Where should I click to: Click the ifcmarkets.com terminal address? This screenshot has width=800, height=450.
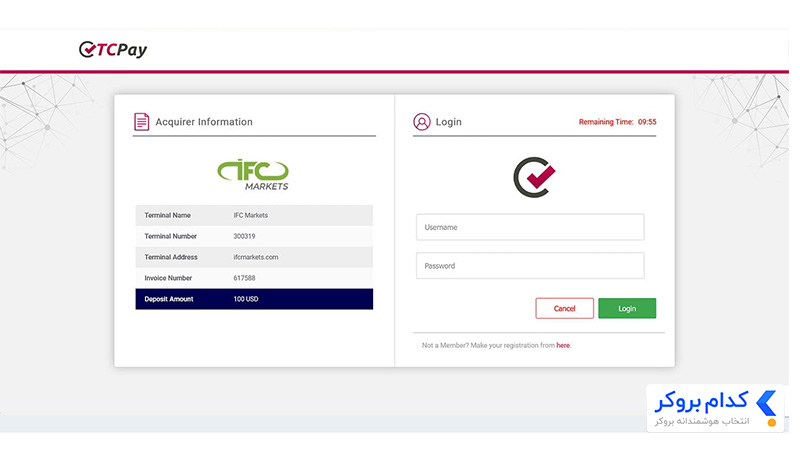(256, 257)
